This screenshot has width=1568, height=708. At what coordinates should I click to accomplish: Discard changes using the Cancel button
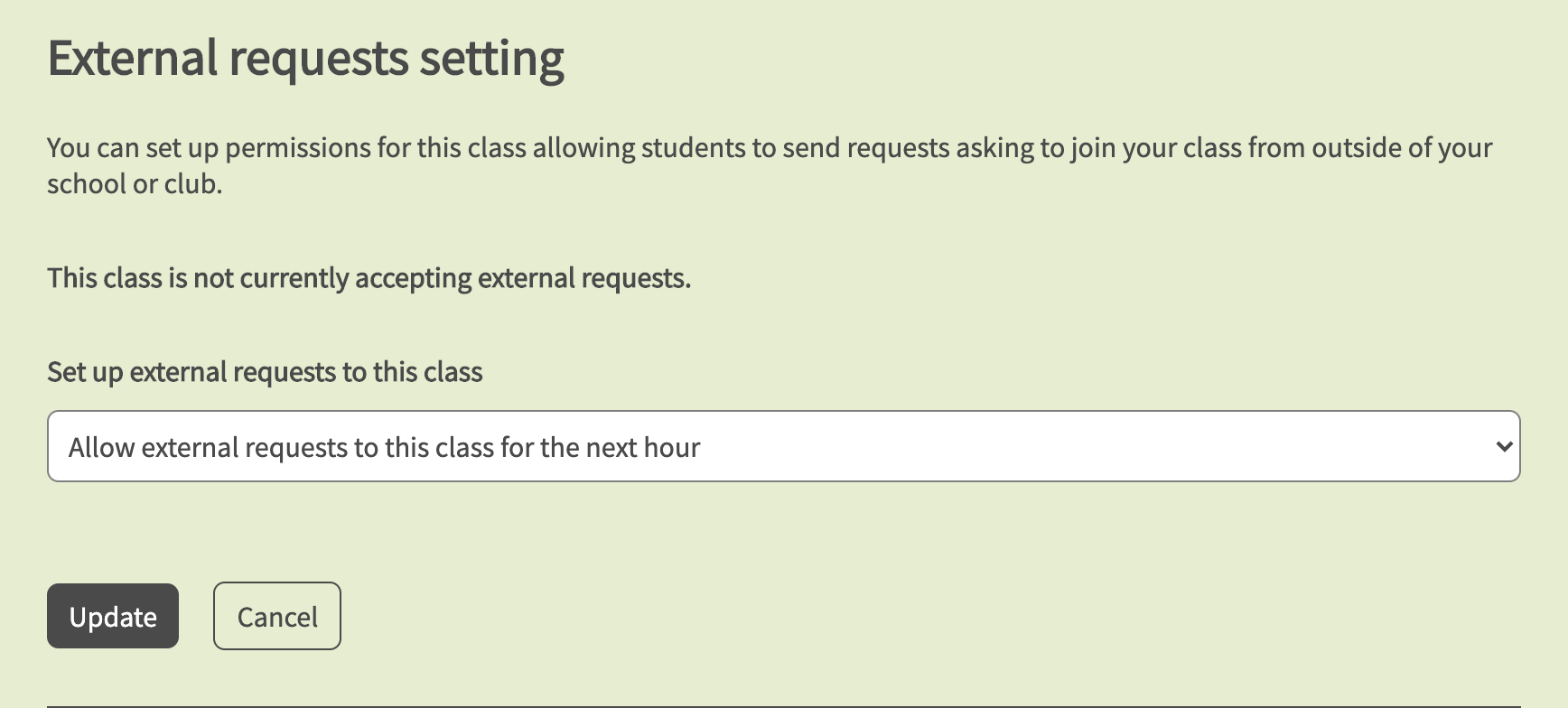pos(277,617)
